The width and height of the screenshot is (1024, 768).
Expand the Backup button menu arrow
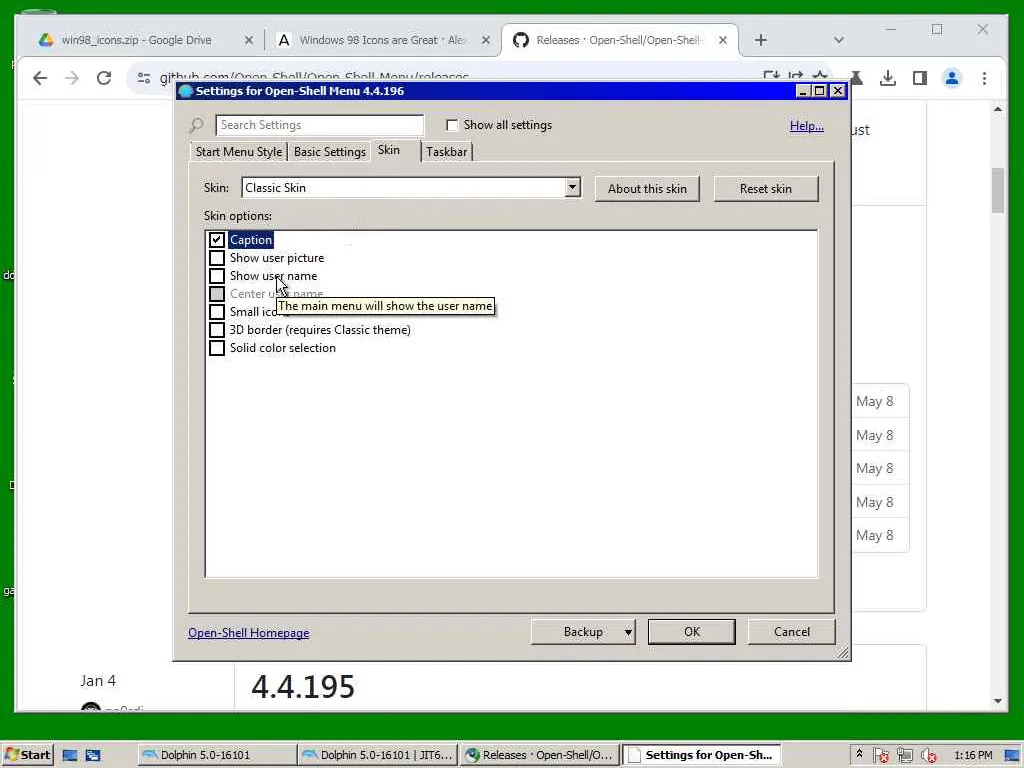[628, 632]
